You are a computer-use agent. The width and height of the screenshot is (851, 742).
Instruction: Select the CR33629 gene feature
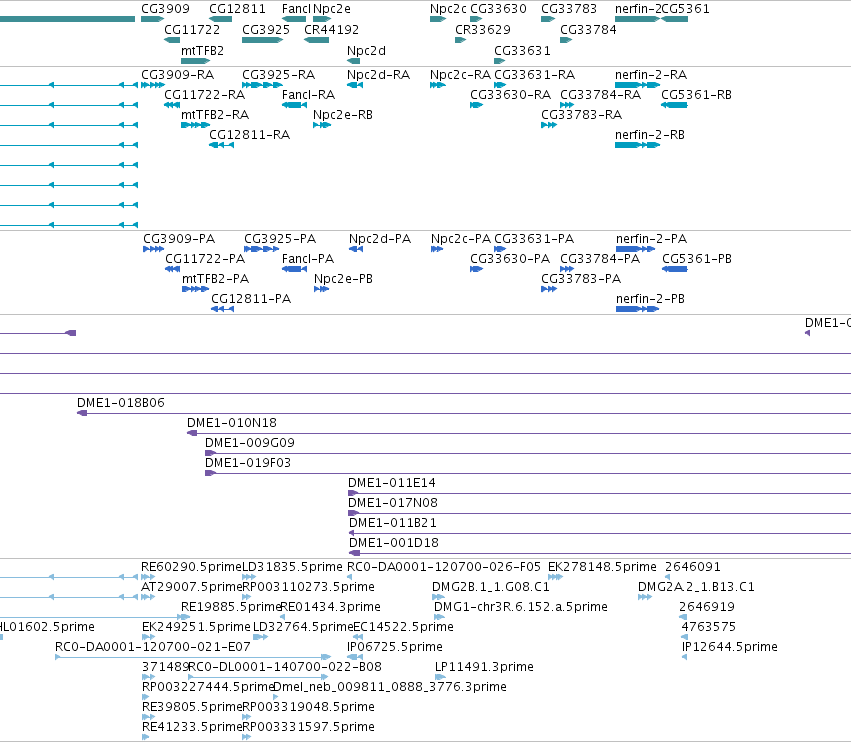(461, 40)
